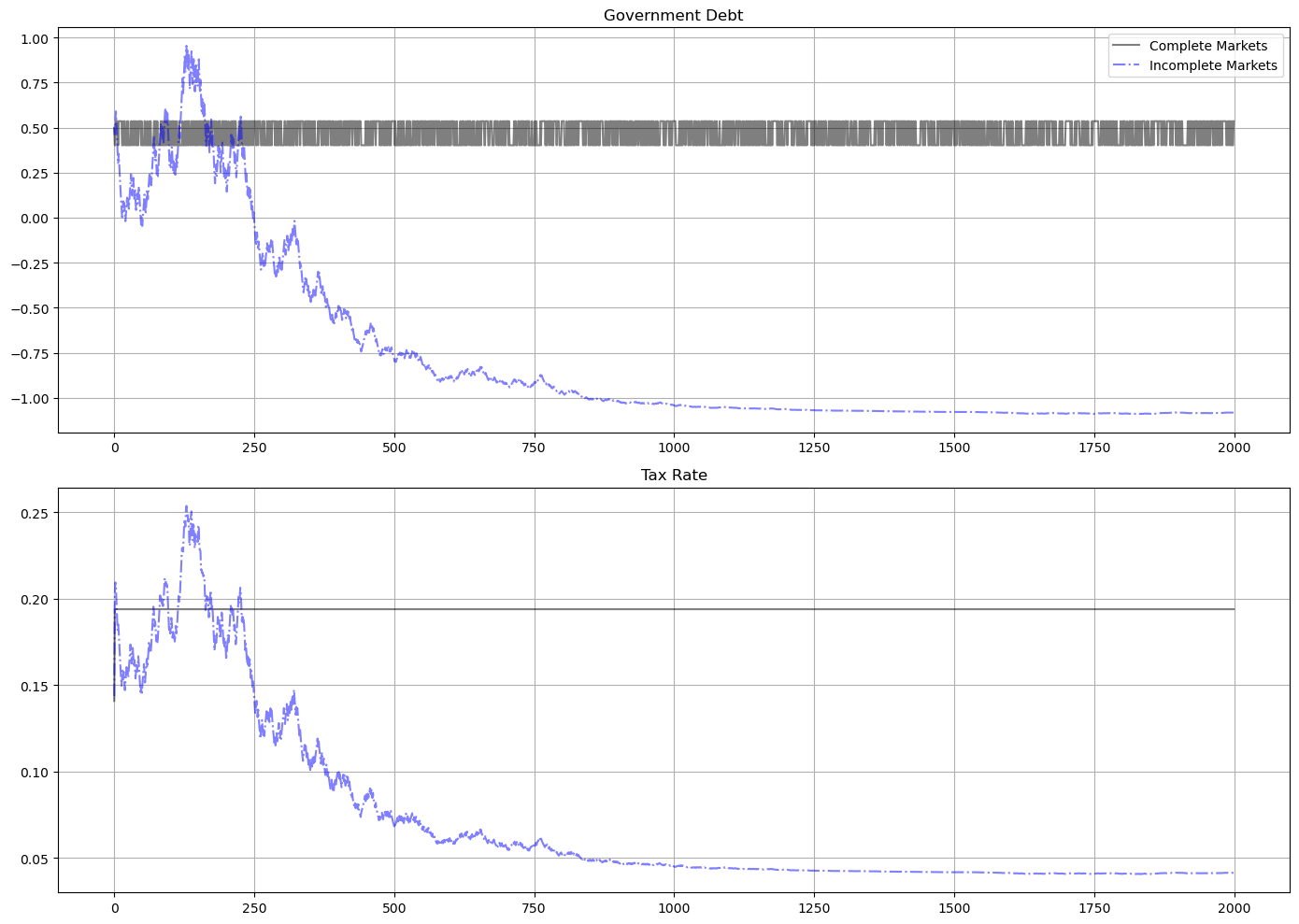This screenshot has width=1299, height=924.
Task: Click 1500 x-axis tick under Tax Rate plot
Action: 953,907
